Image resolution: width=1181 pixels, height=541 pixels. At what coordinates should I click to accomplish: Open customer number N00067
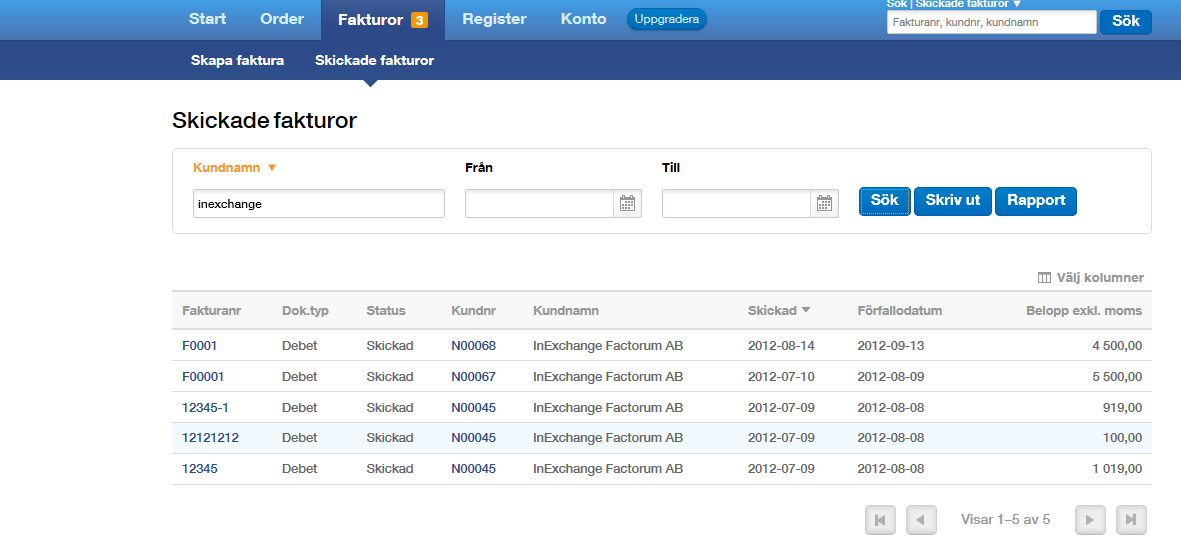point(474,377)
